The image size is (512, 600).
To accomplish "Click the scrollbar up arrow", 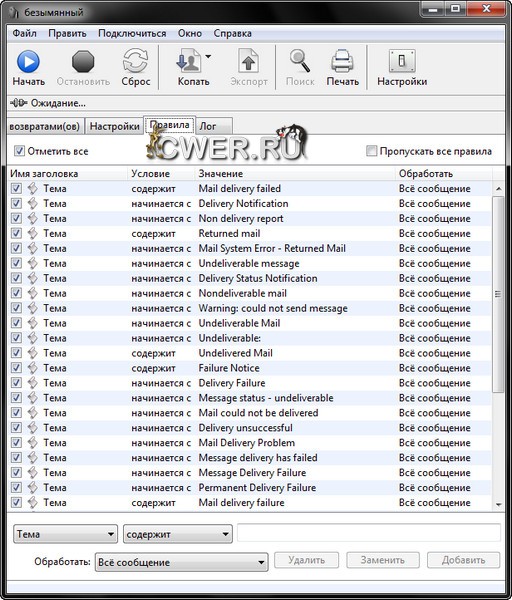I will click(498, 188).
